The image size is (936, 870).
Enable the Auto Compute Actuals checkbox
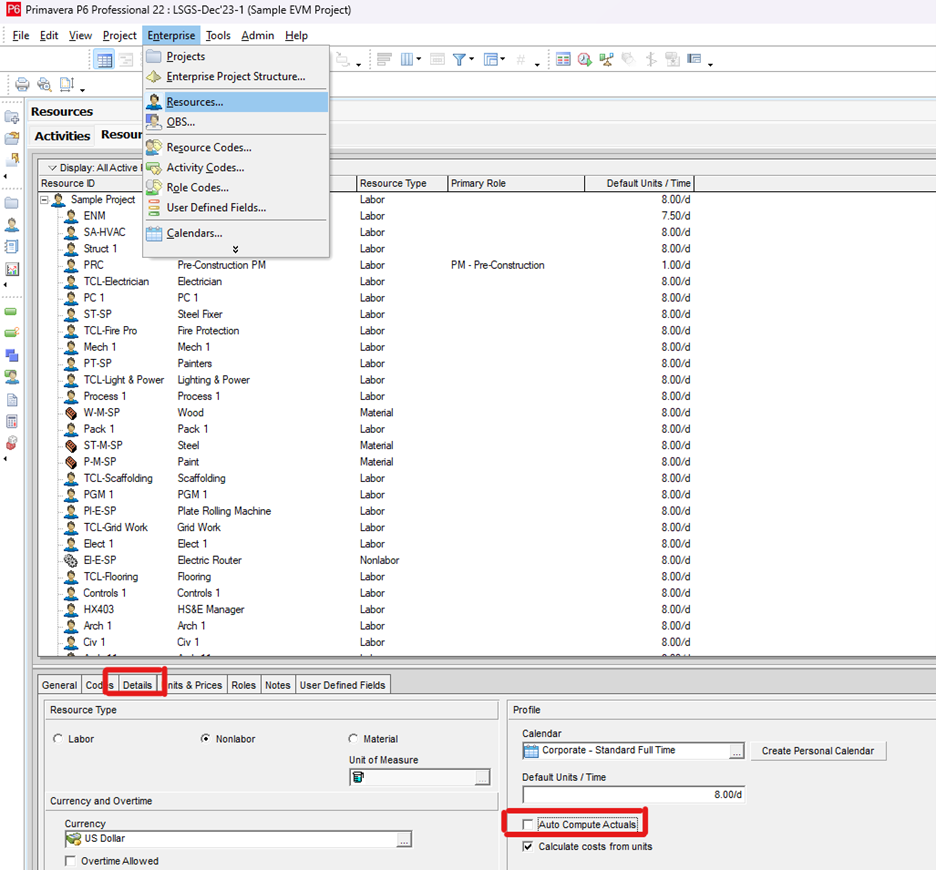528,825
